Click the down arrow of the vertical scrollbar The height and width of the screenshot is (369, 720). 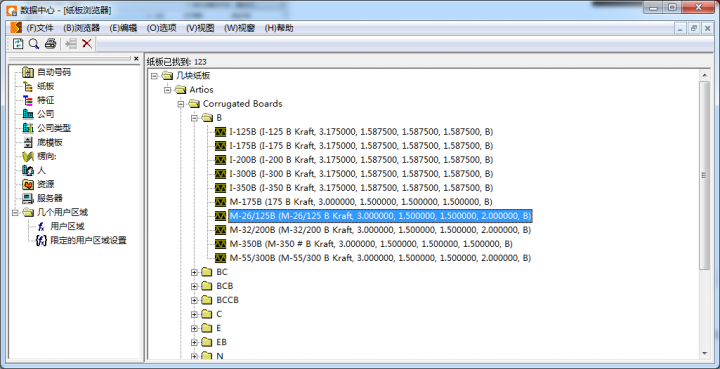tap(704, 352)
